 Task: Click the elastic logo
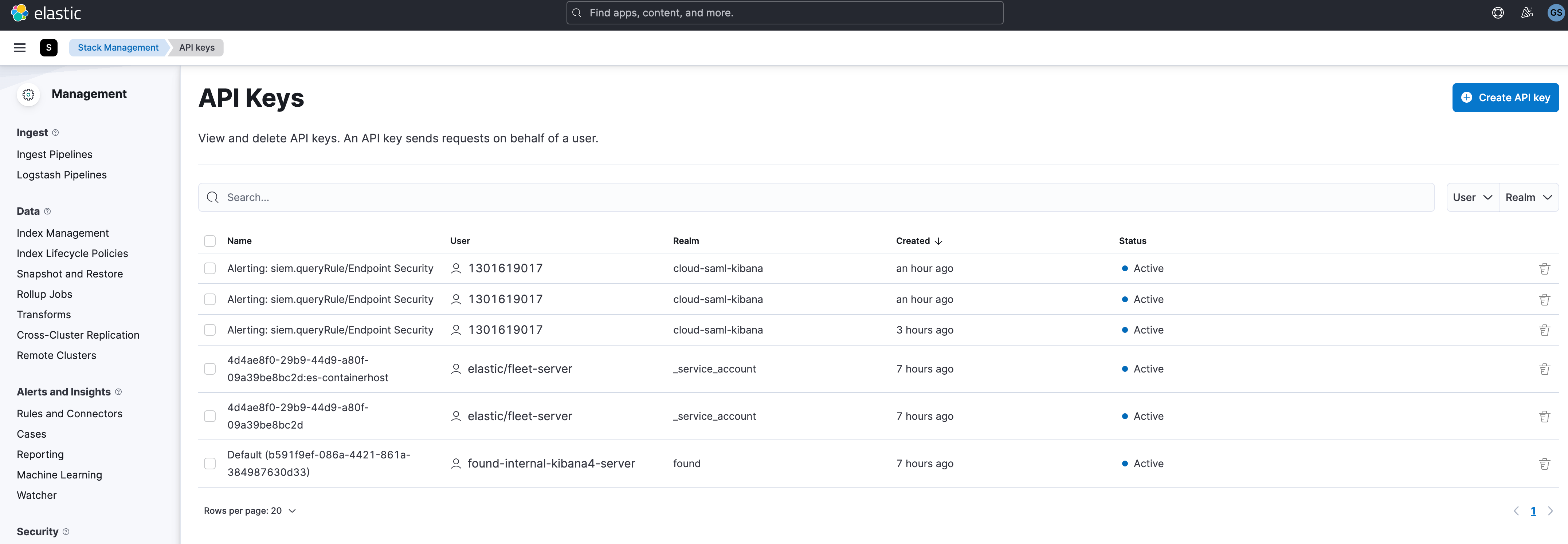(46, 13)
